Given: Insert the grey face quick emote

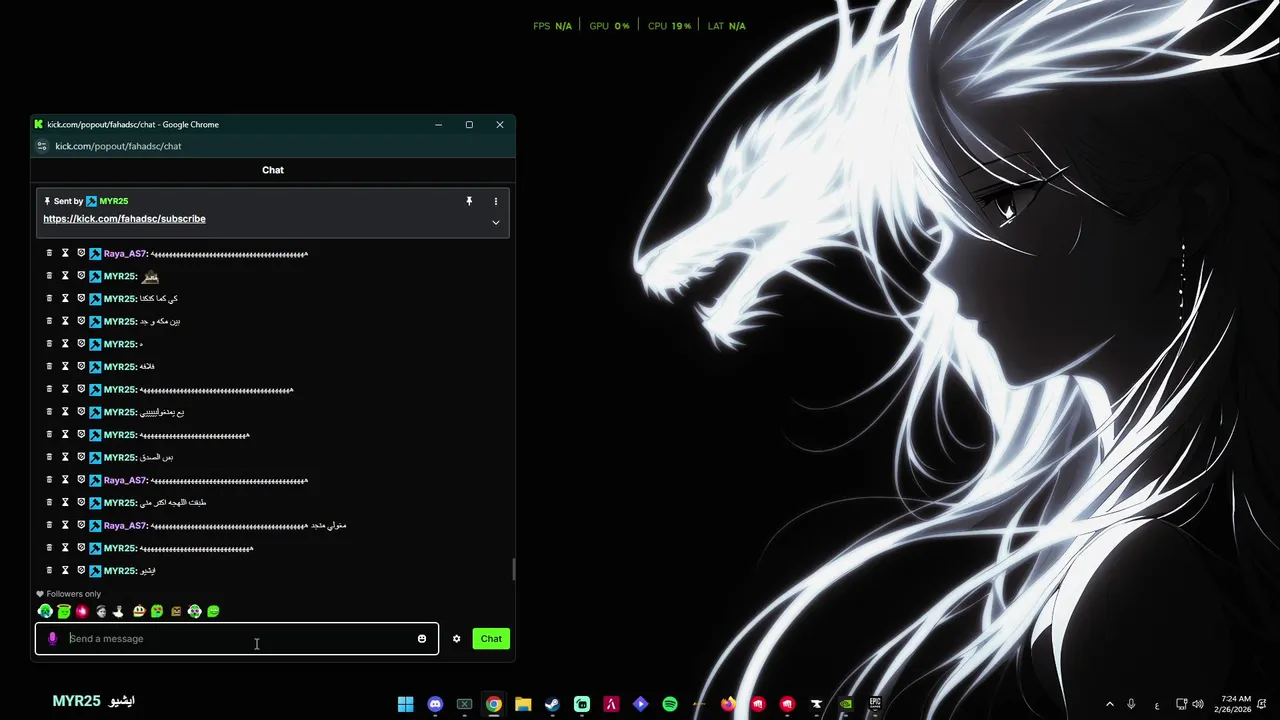Looking at the screenshot, I should pyautogui.click(x=101, y=611).
